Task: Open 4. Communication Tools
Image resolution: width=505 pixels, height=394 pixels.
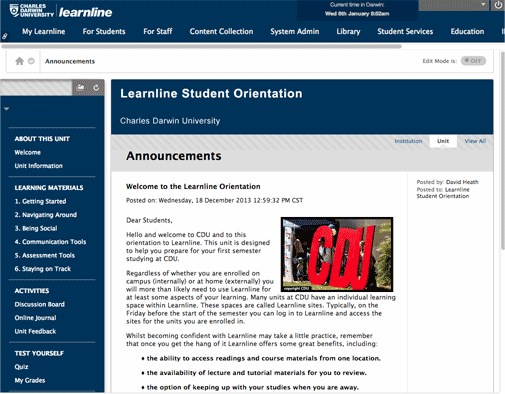Action: 50,242
